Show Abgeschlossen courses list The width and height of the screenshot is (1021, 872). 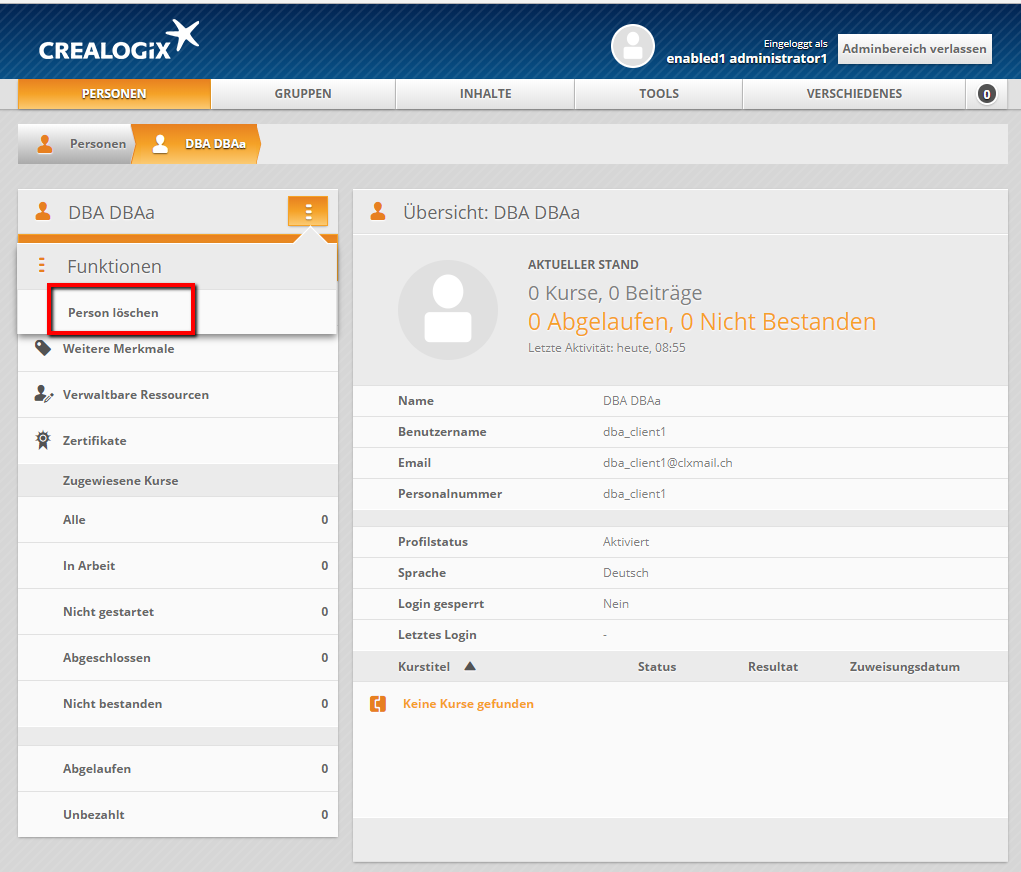pyautogui.click(x=107, y=658)
